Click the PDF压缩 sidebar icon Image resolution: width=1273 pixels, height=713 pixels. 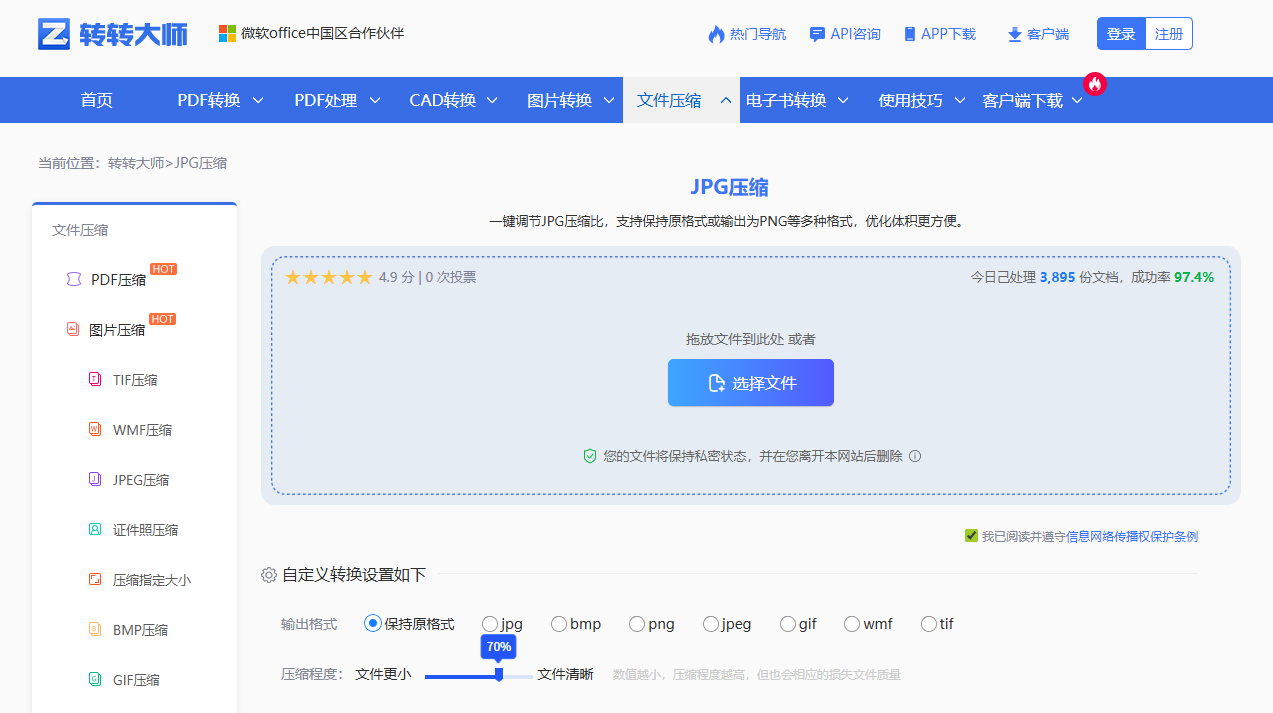[73, 280]
